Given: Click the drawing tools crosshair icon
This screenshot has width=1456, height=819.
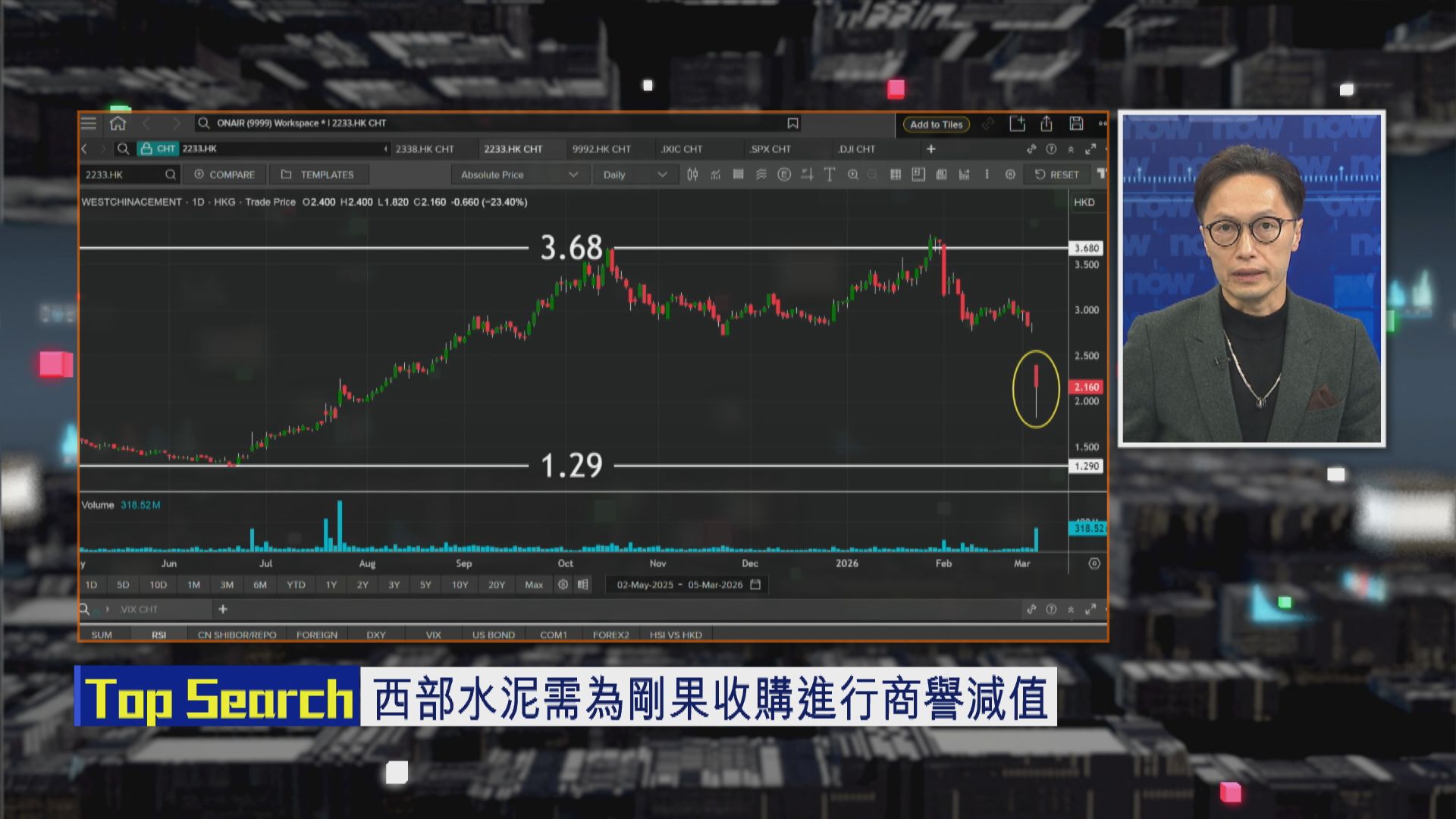Looking at the screenshot, I should (x=806, y=174).
